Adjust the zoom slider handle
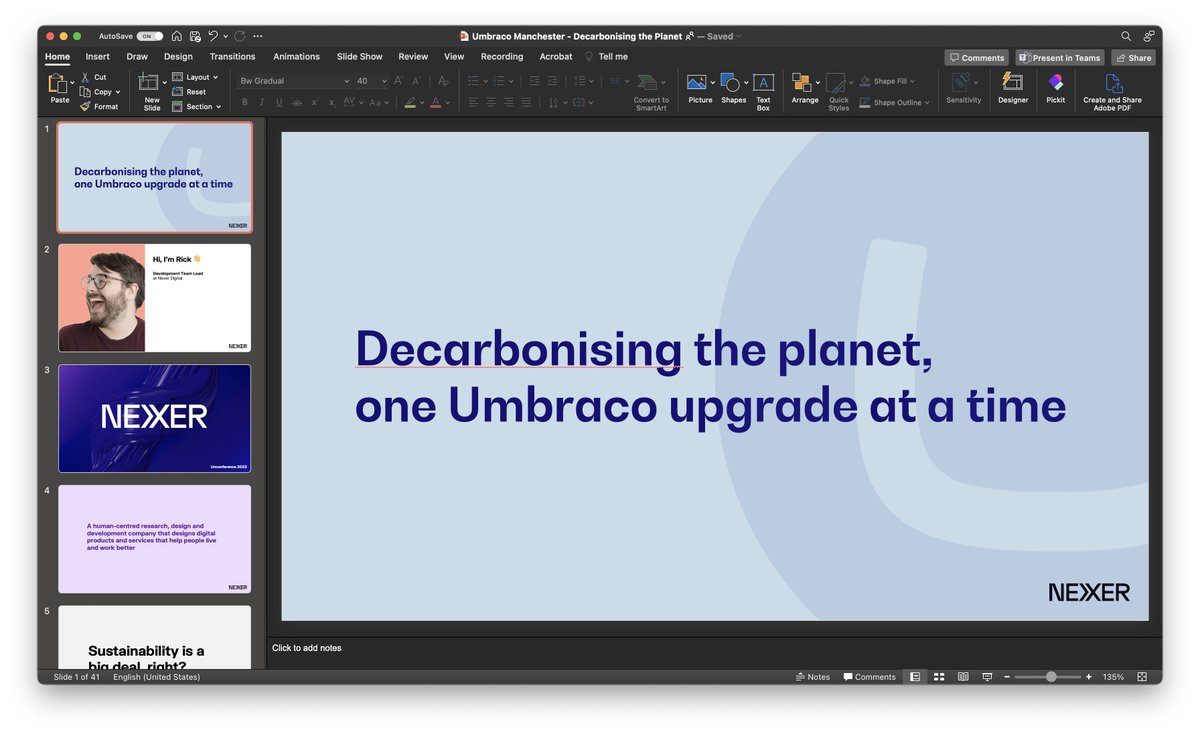The width and height of the screenshot is (1200, 734). coord(1051,677)
